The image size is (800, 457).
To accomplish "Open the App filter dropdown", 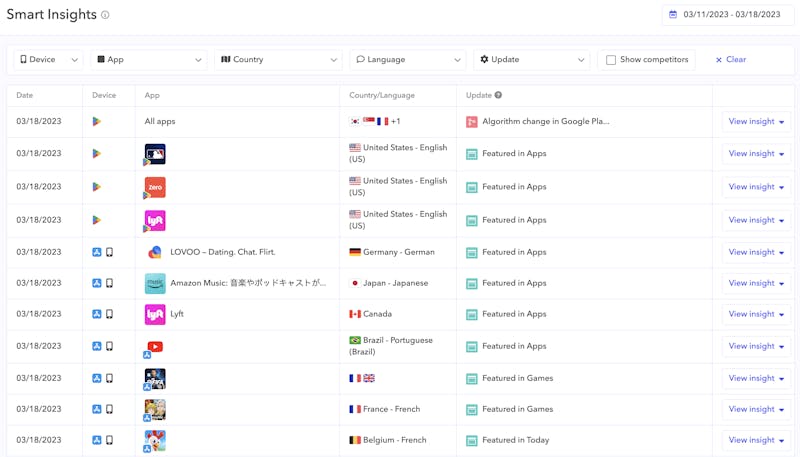I will [x=149, y=60].
